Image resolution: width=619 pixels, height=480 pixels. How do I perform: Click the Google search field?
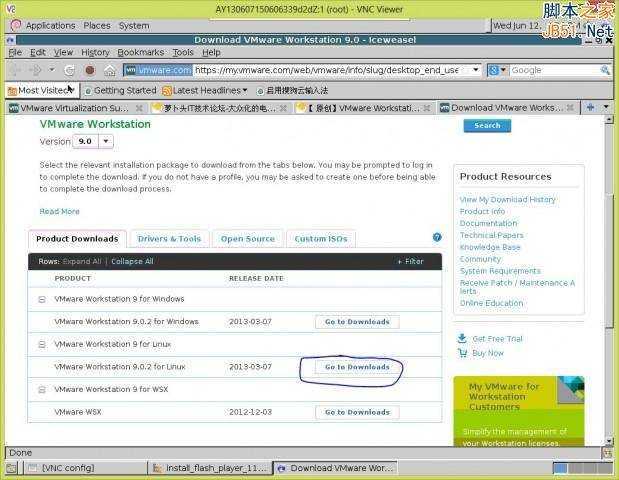[554, 70]
